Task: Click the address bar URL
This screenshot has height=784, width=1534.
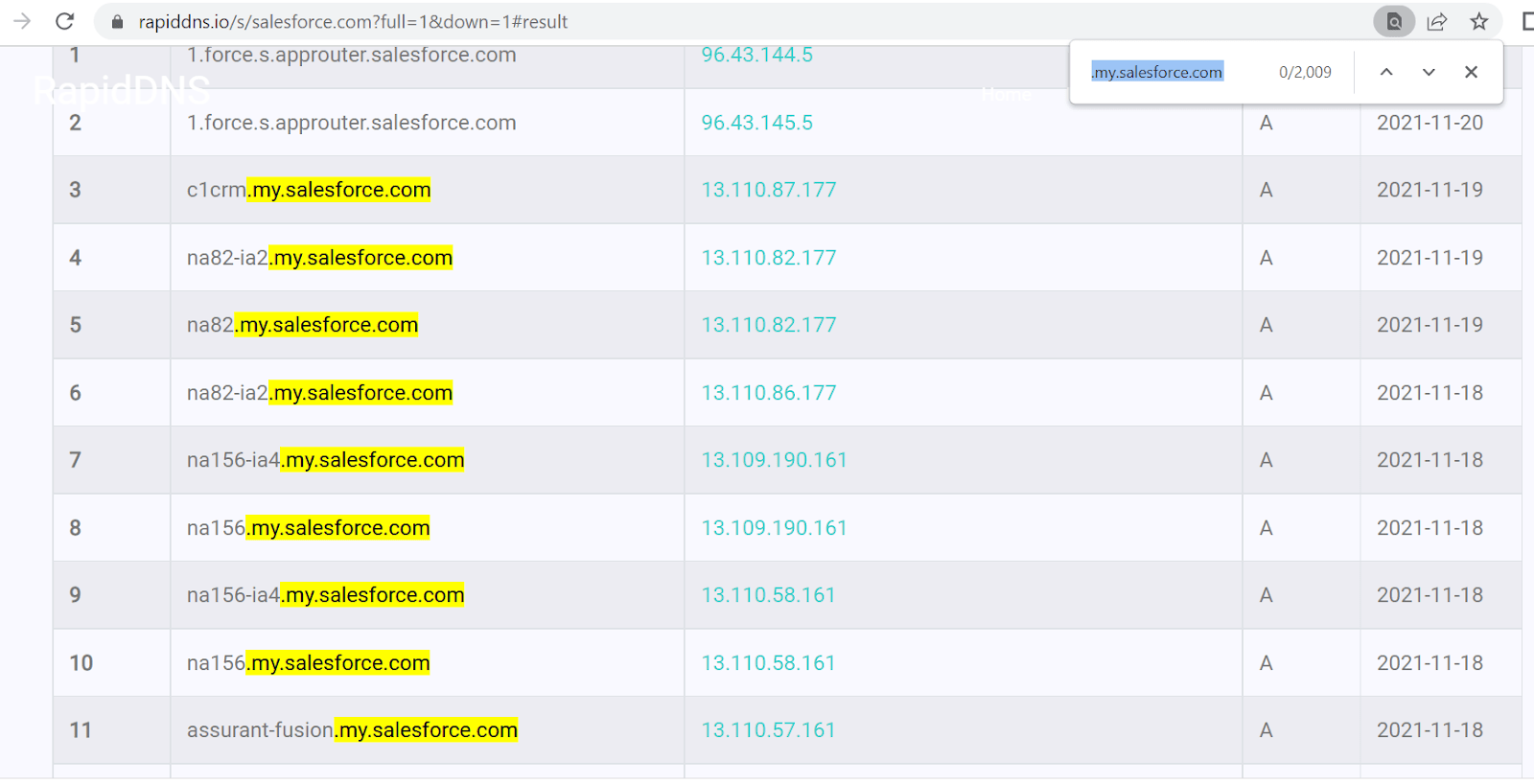Action: tap(353, 21)
